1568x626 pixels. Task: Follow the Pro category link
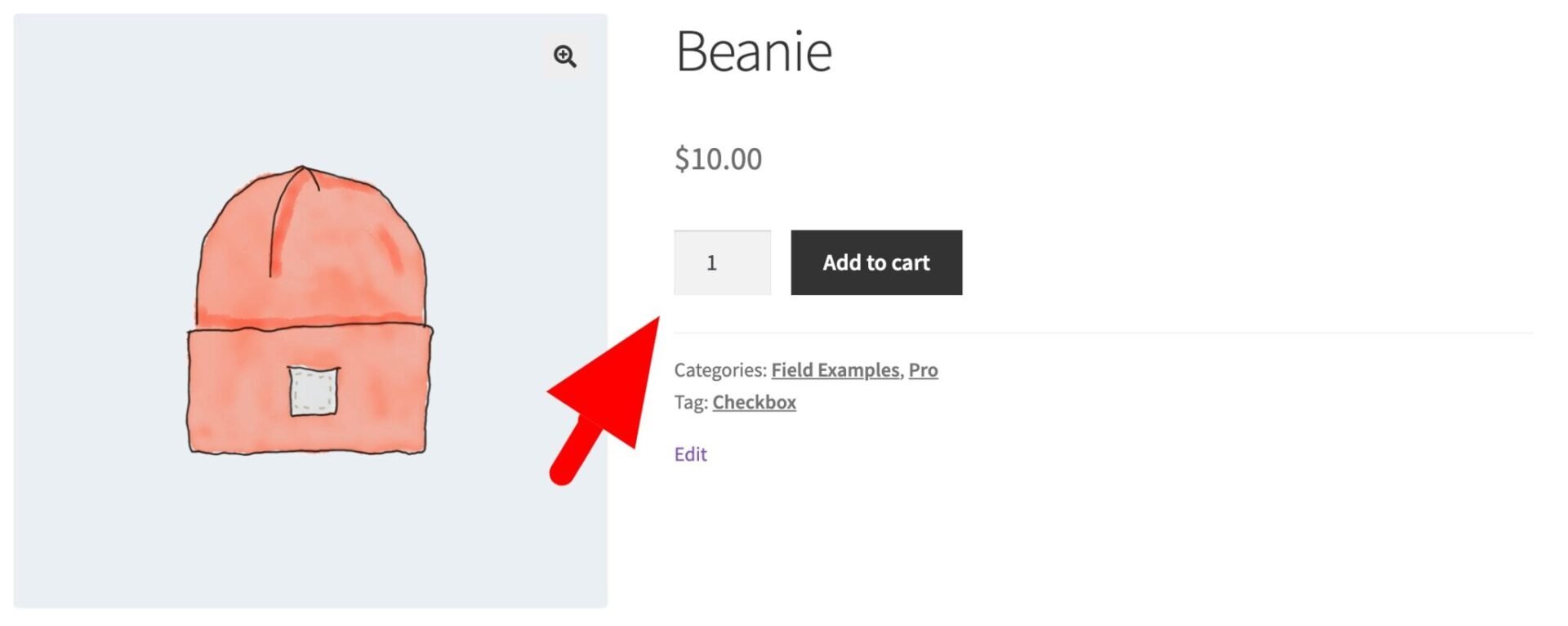(923, 370)
